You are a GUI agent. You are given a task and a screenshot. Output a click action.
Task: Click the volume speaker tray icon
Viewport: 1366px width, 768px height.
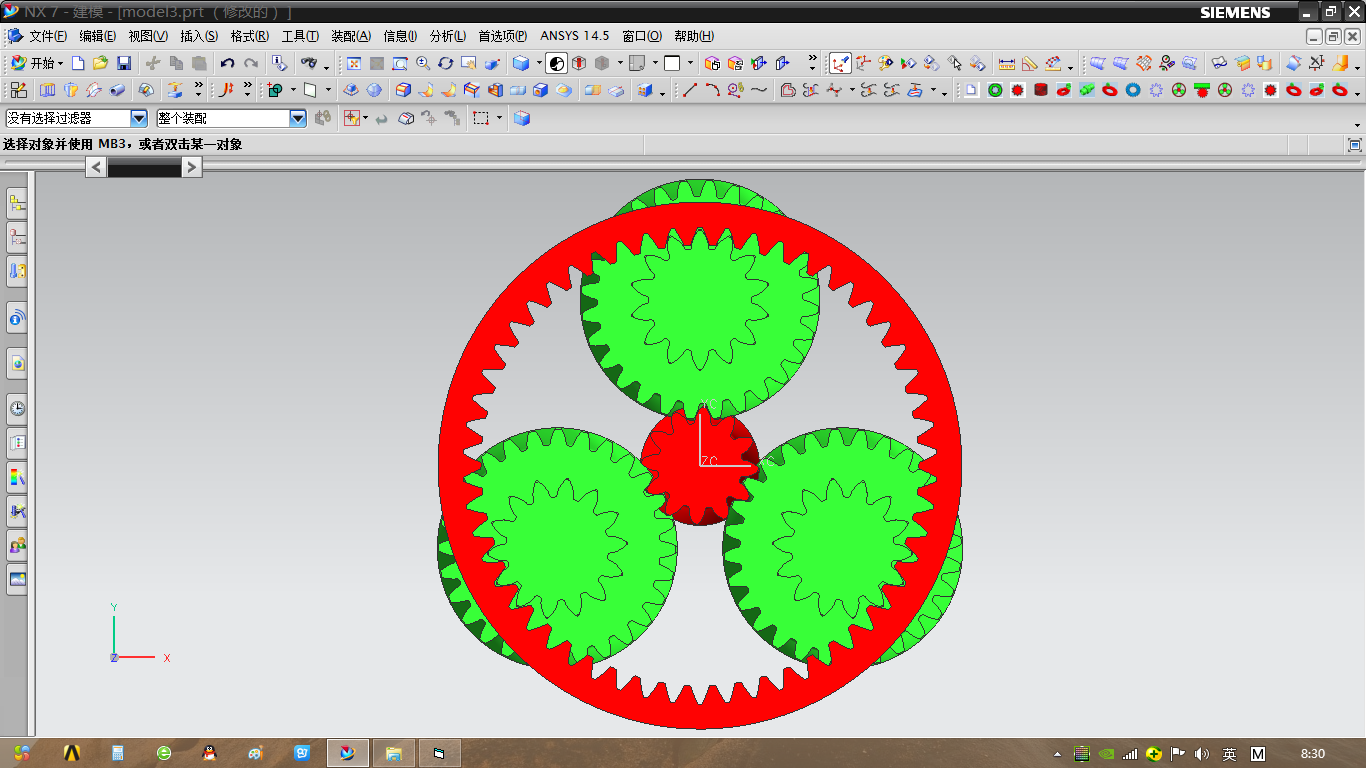(1202, 754)
